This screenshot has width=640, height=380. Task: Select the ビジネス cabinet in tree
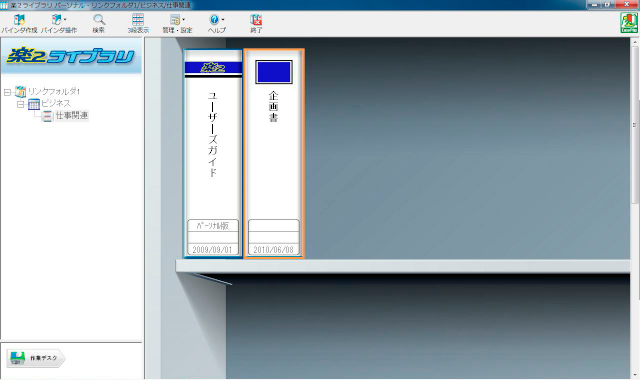pyautogui.click(x=56, y=104)
